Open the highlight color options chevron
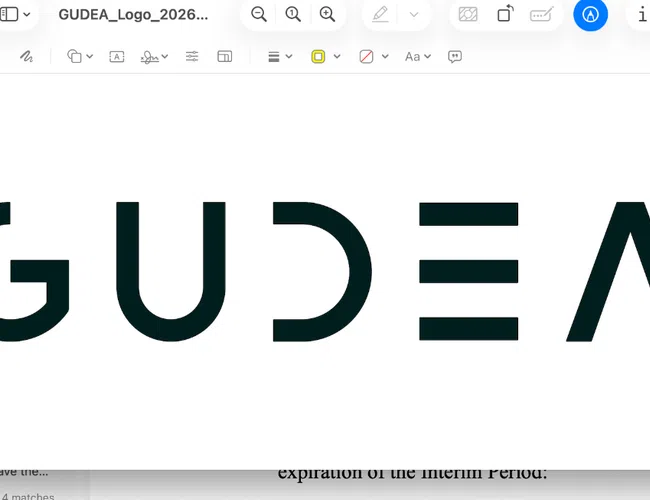The width and height of the screenshot is (650, 500). pyautogui.click(x=414, y=15)
